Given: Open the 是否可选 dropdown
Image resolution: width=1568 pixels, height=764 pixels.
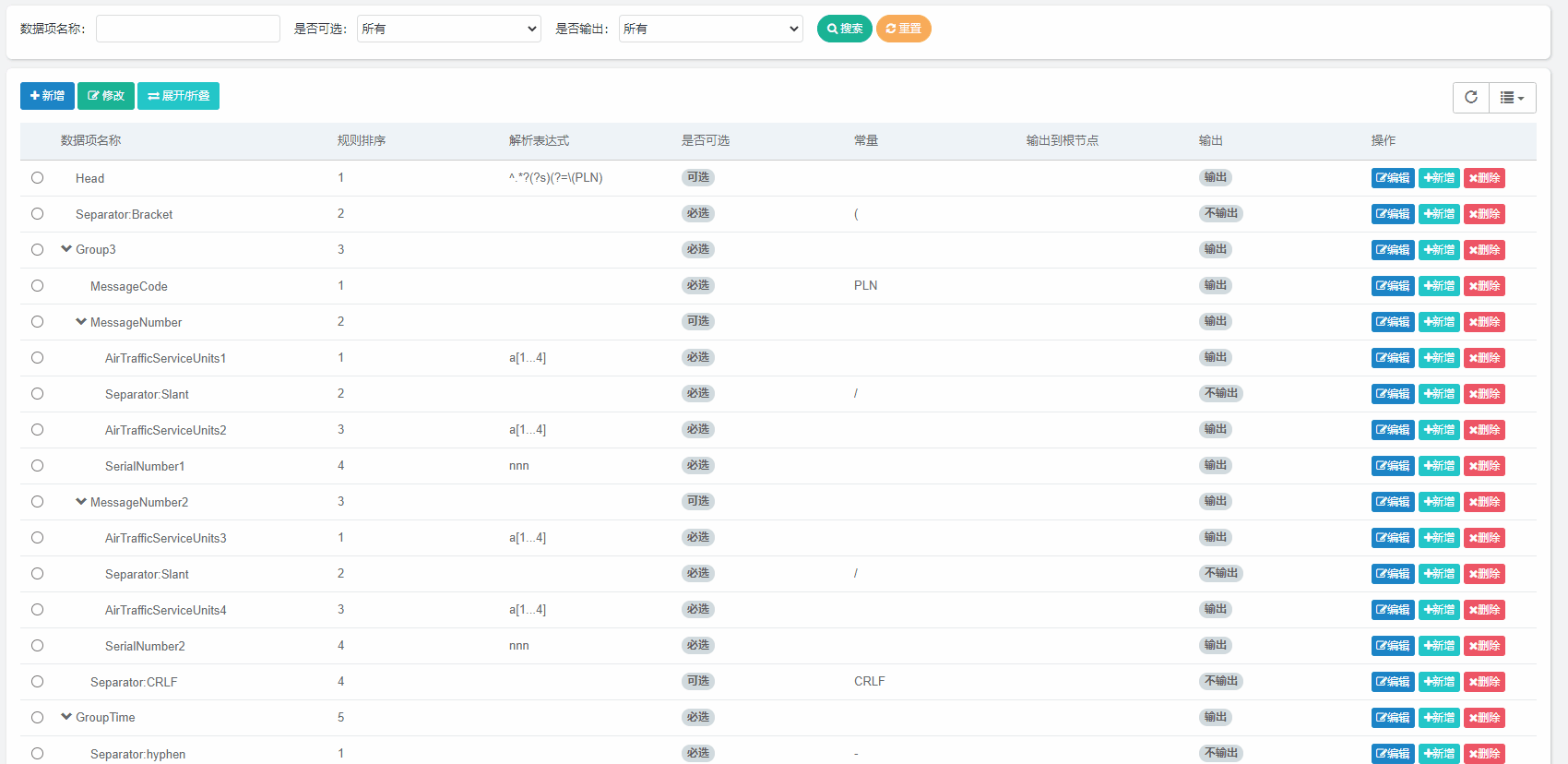Looking at the screenshot, I should pos(448,29).
